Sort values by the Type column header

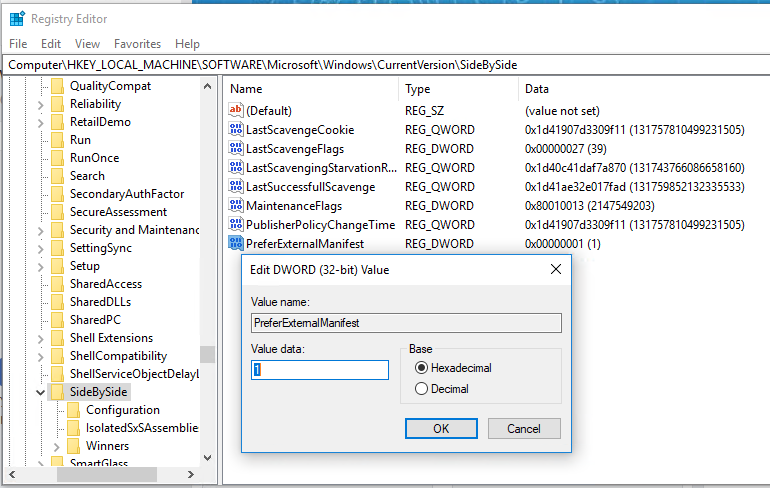pos(458,89)
